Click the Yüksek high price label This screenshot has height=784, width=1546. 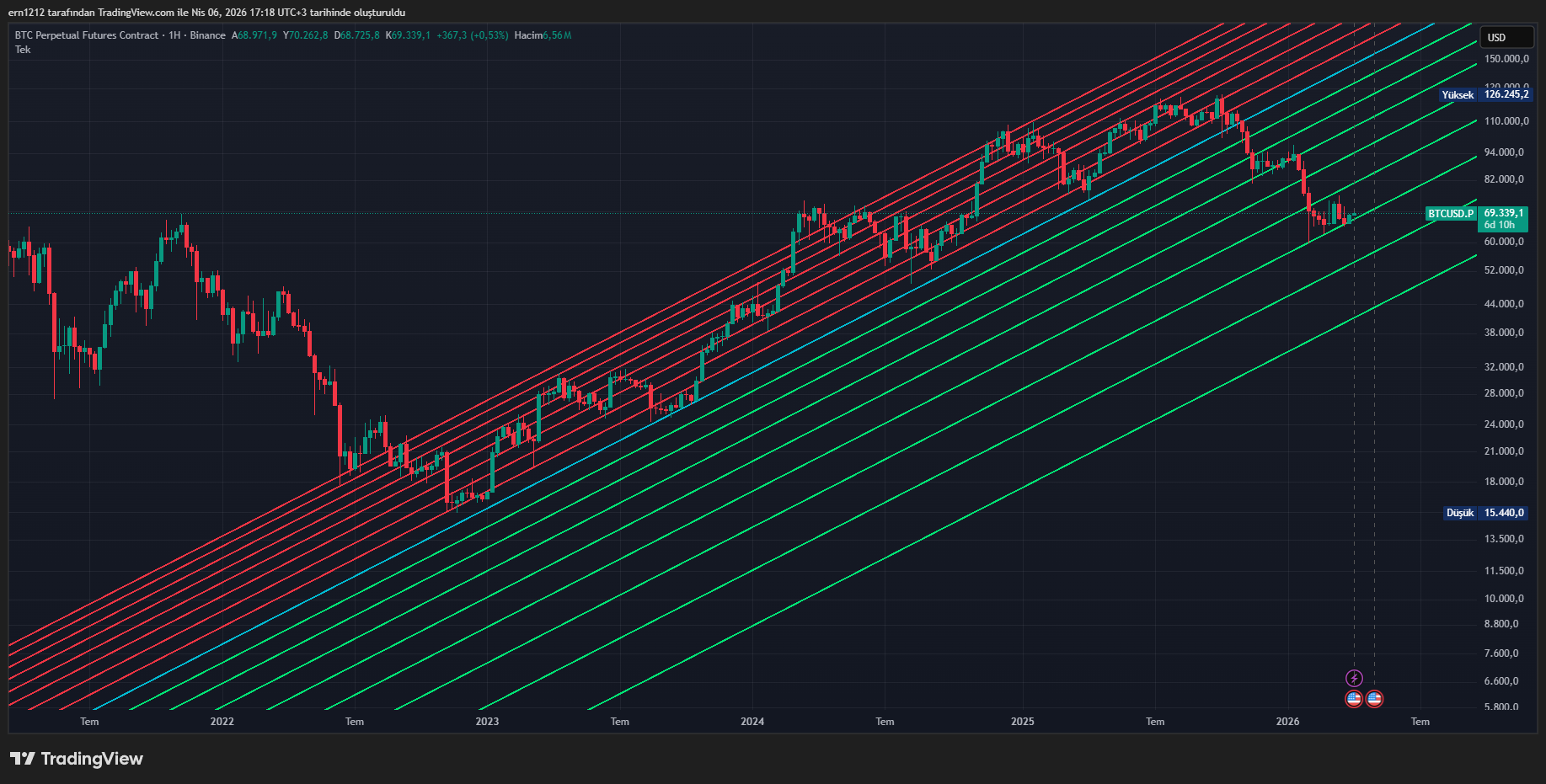(1458, 95)
